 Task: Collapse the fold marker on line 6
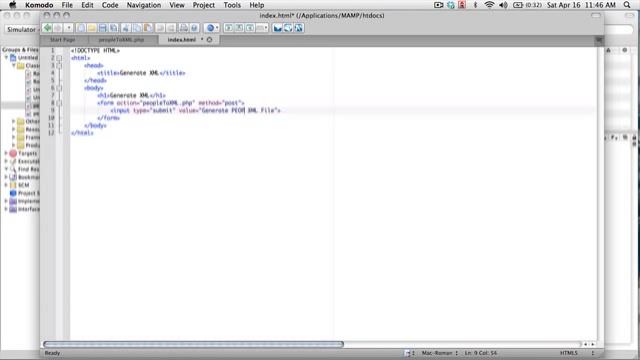click(x=60, y=88)
